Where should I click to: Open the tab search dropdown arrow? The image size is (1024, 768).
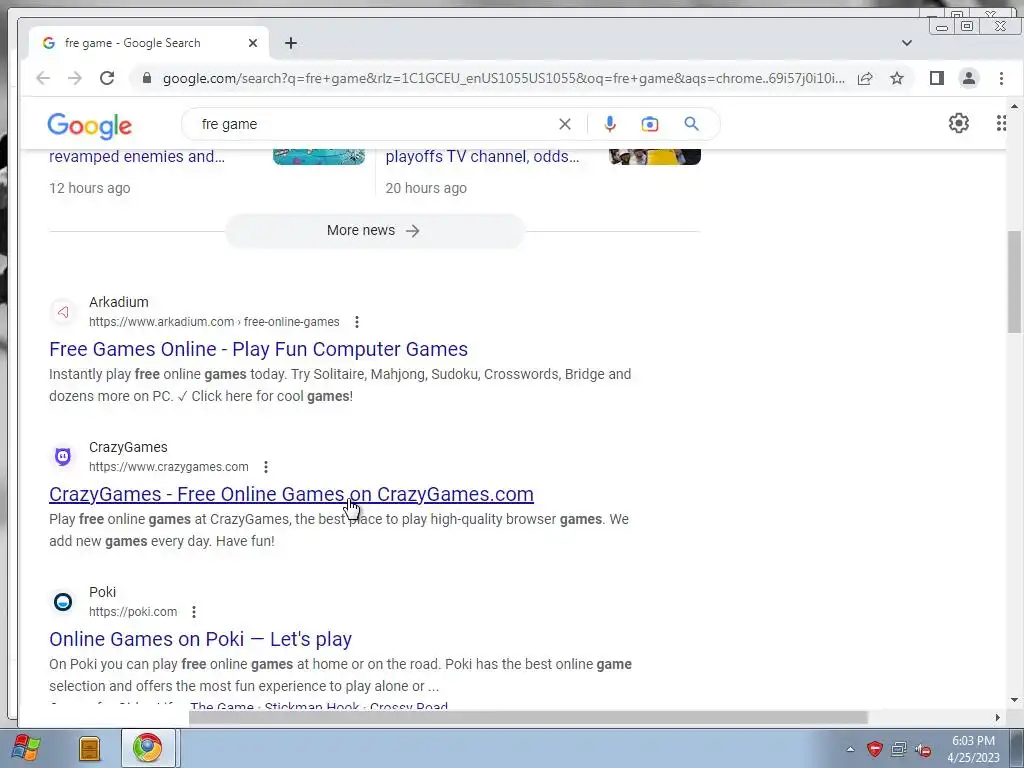pyautogui.click(x=906, y=43)
